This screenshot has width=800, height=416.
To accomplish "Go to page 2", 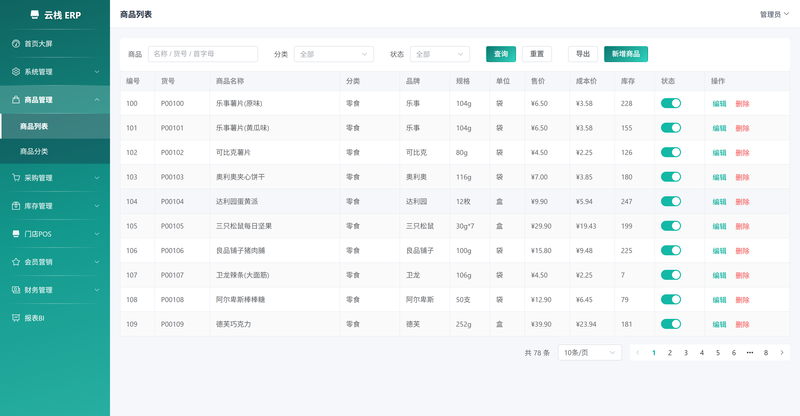I will [x=670, y=353].
